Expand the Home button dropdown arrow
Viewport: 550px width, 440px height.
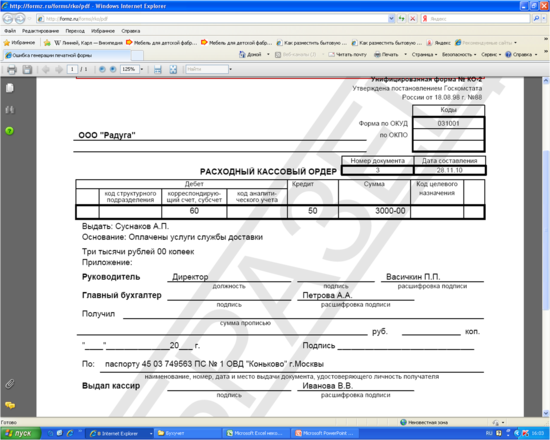[x=268, y=54]
